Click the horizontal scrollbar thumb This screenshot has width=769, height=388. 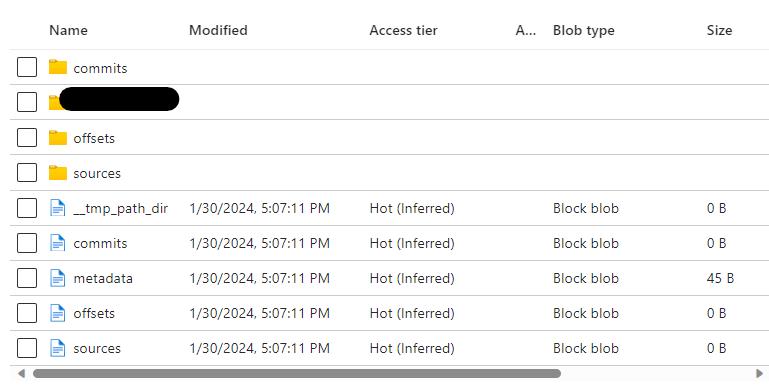pyautogui.click(x=297, y=374)
